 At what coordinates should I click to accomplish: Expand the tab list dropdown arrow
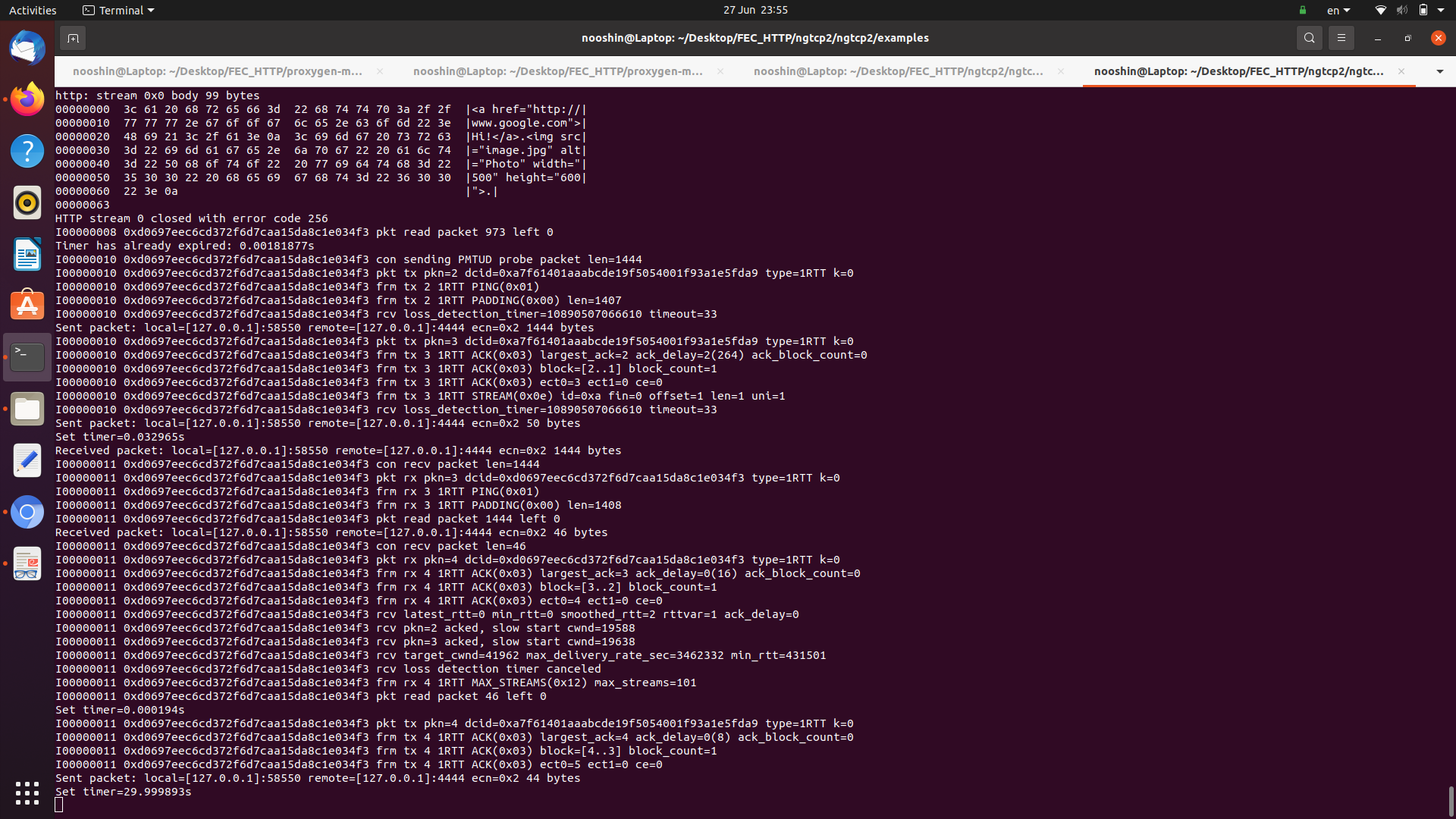click(1439, 71)
